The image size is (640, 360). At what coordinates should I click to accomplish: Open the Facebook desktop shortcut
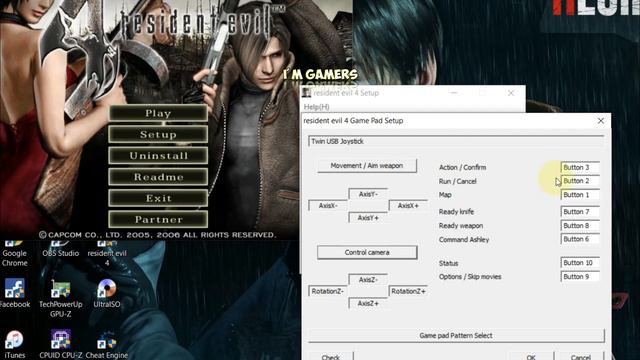(x=15, y=293)
